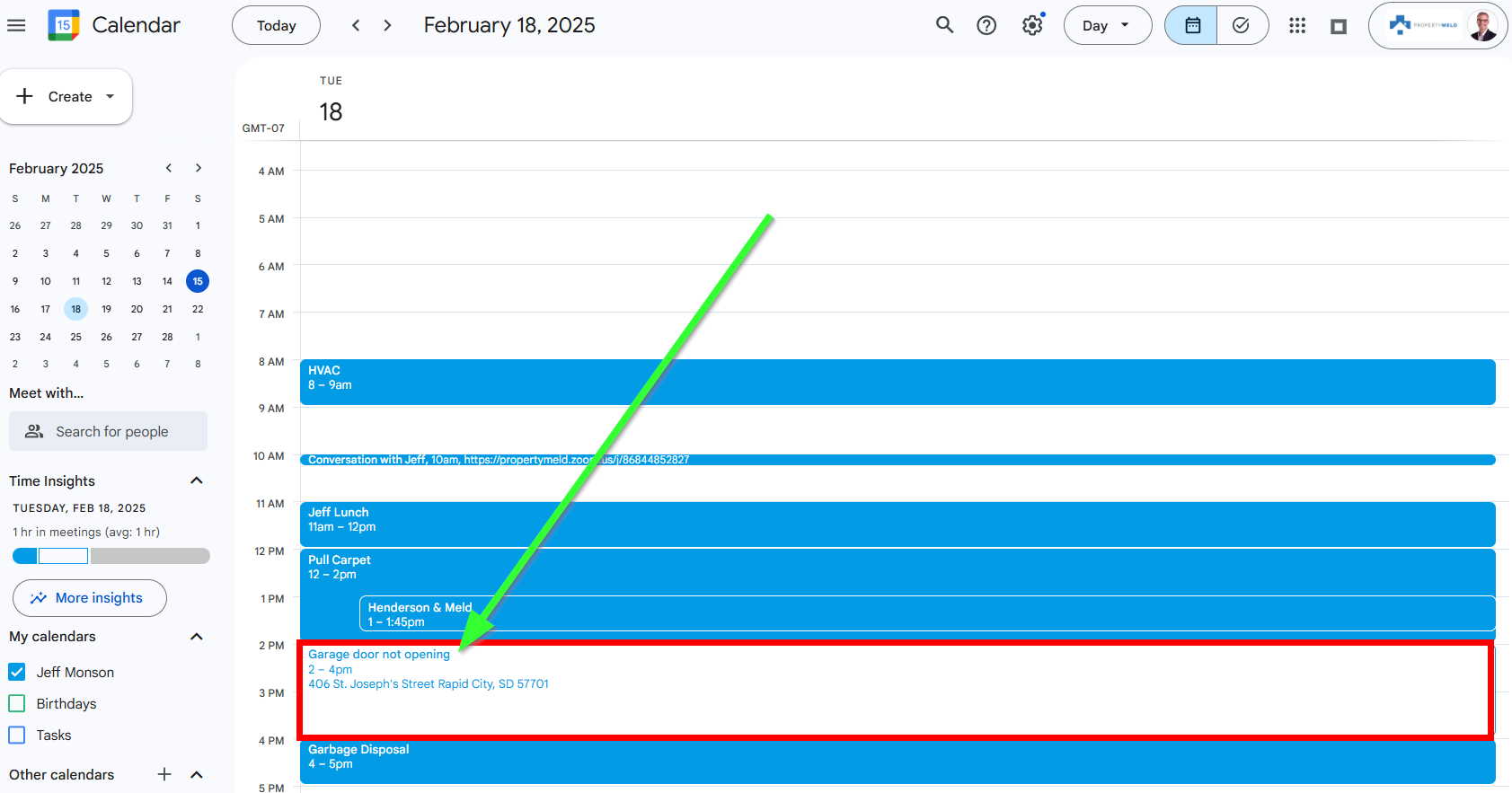Click the search magnifier icon
This screenshot has height=793, width=1512.
point(944,25)
